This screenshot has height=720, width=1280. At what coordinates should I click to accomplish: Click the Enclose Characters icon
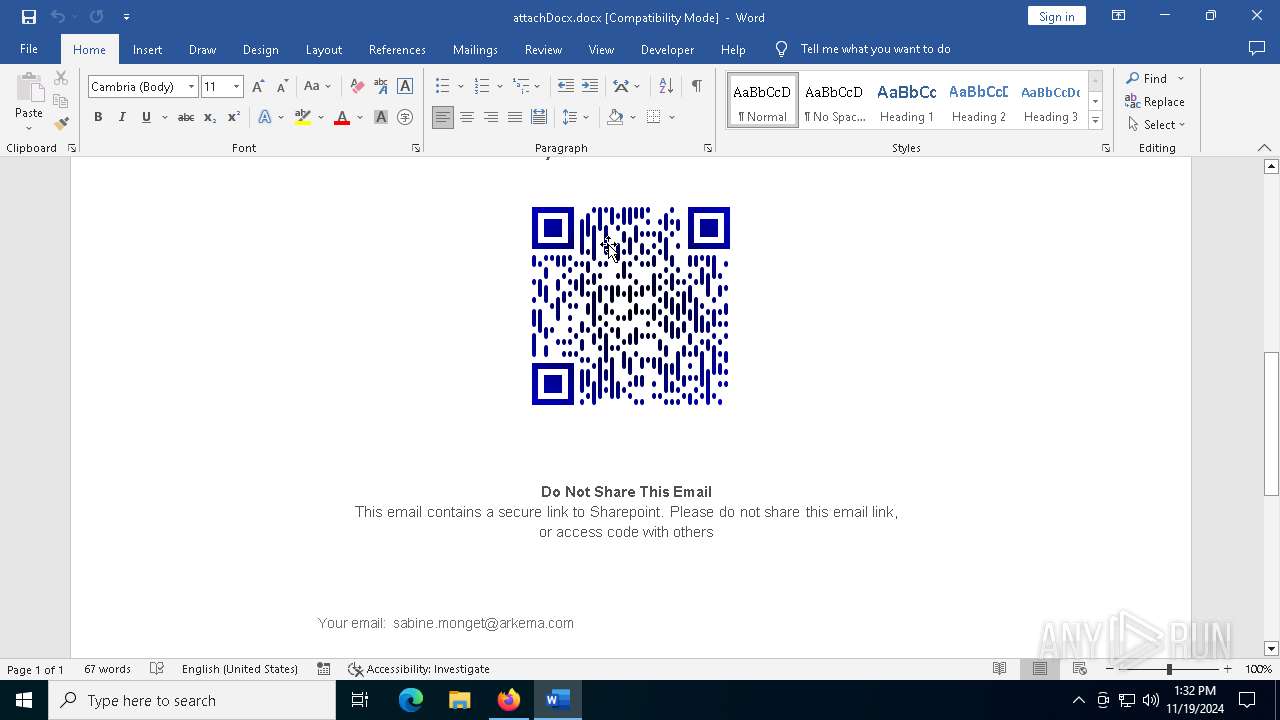pos(405,117)
